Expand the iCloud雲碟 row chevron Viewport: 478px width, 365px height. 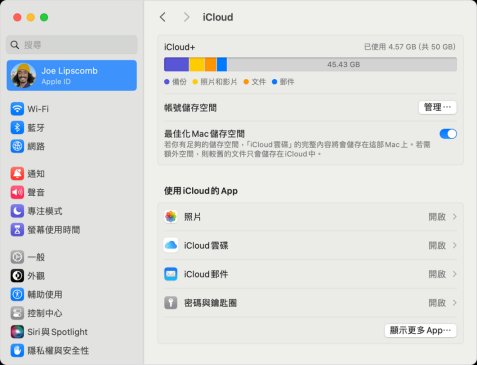click(454, 245)
